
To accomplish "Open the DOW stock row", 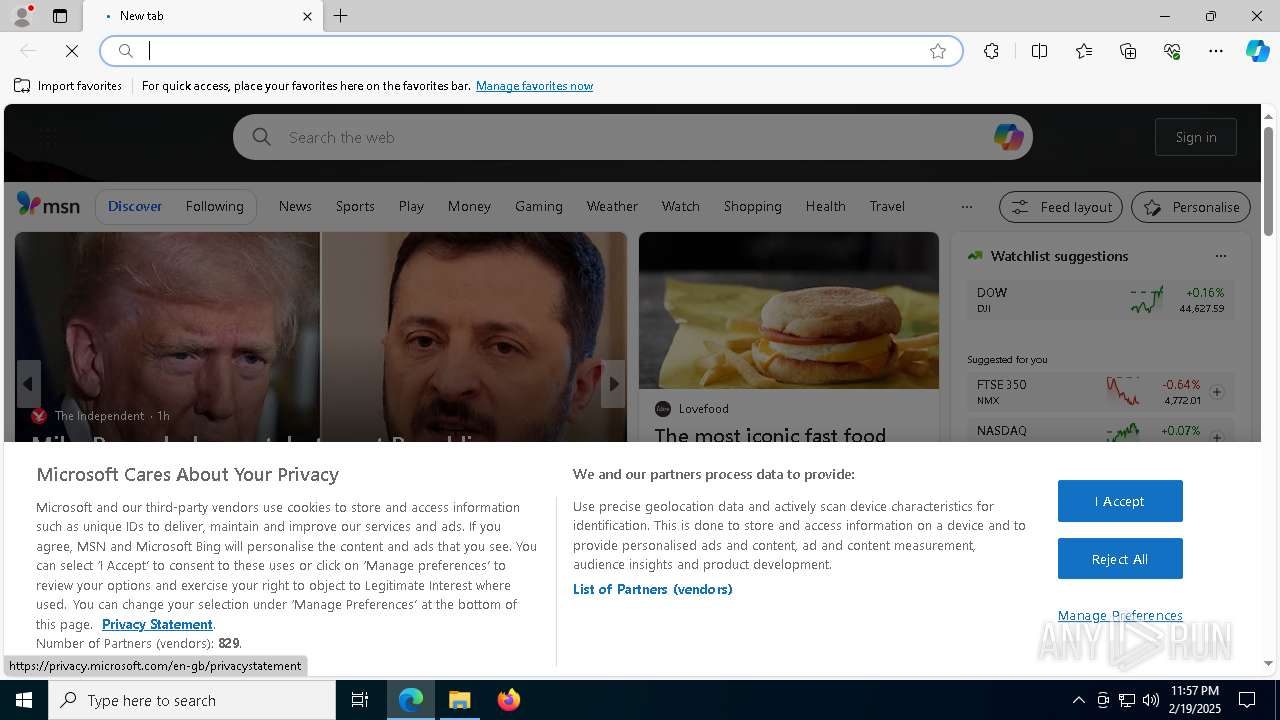I will point(1101,299).
